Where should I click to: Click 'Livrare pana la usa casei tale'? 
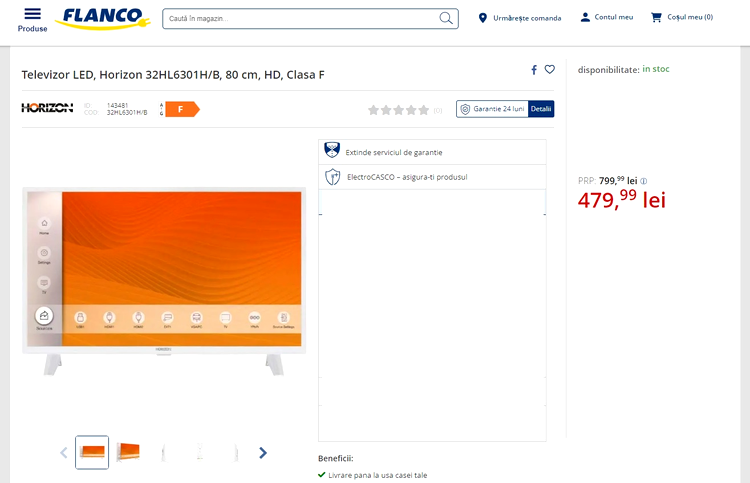click(x=378, y=475)
